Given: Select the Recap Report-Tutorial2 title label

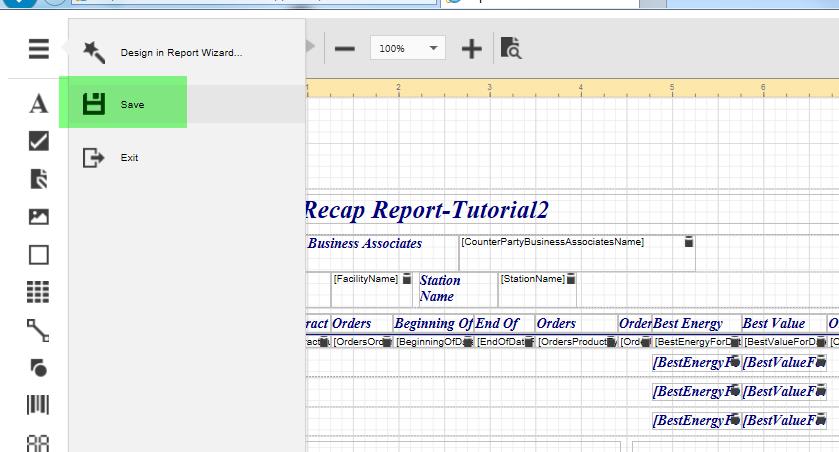Looking at the screenshot, I should pos(426,210).
